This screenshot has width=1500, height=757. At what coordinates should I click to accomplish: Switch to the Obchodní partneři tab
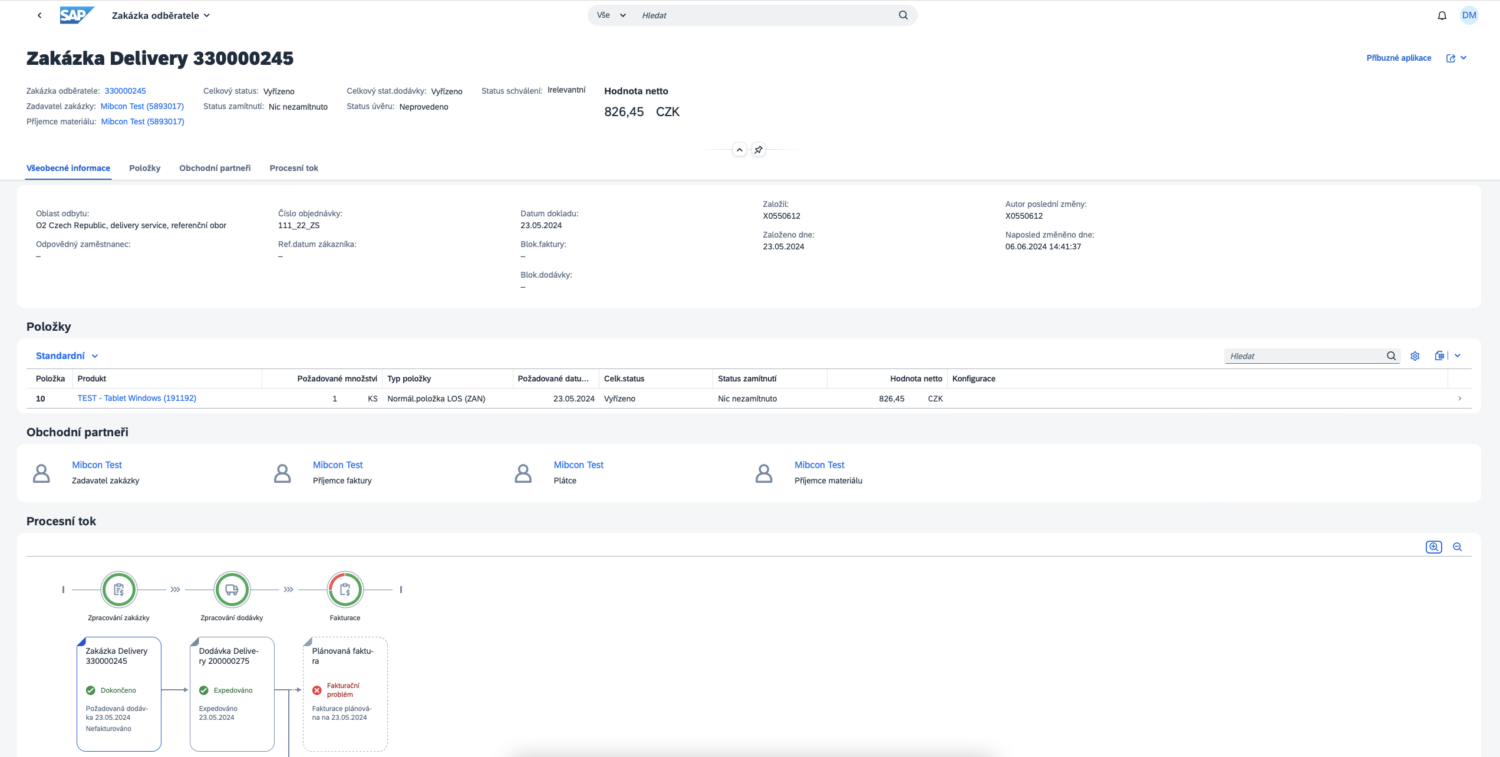[x=215, y=168]
